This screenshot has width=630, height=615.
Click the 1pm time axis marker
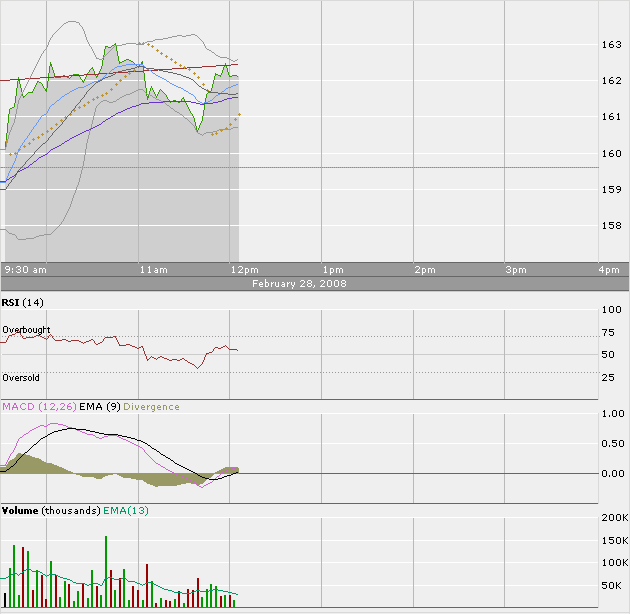coord(333,270)
